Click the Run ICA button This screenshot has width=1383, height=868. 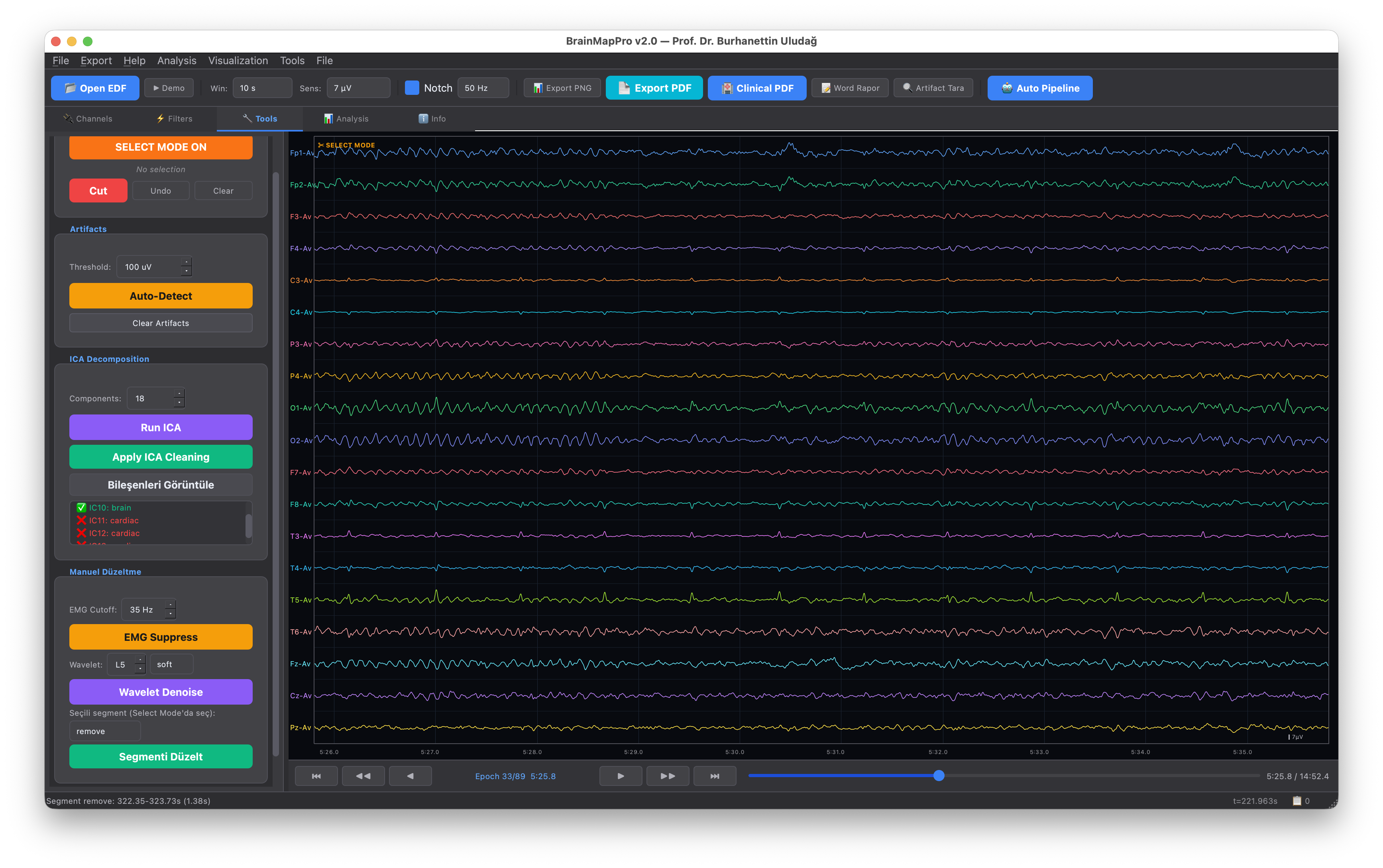(x=161, y=427)
